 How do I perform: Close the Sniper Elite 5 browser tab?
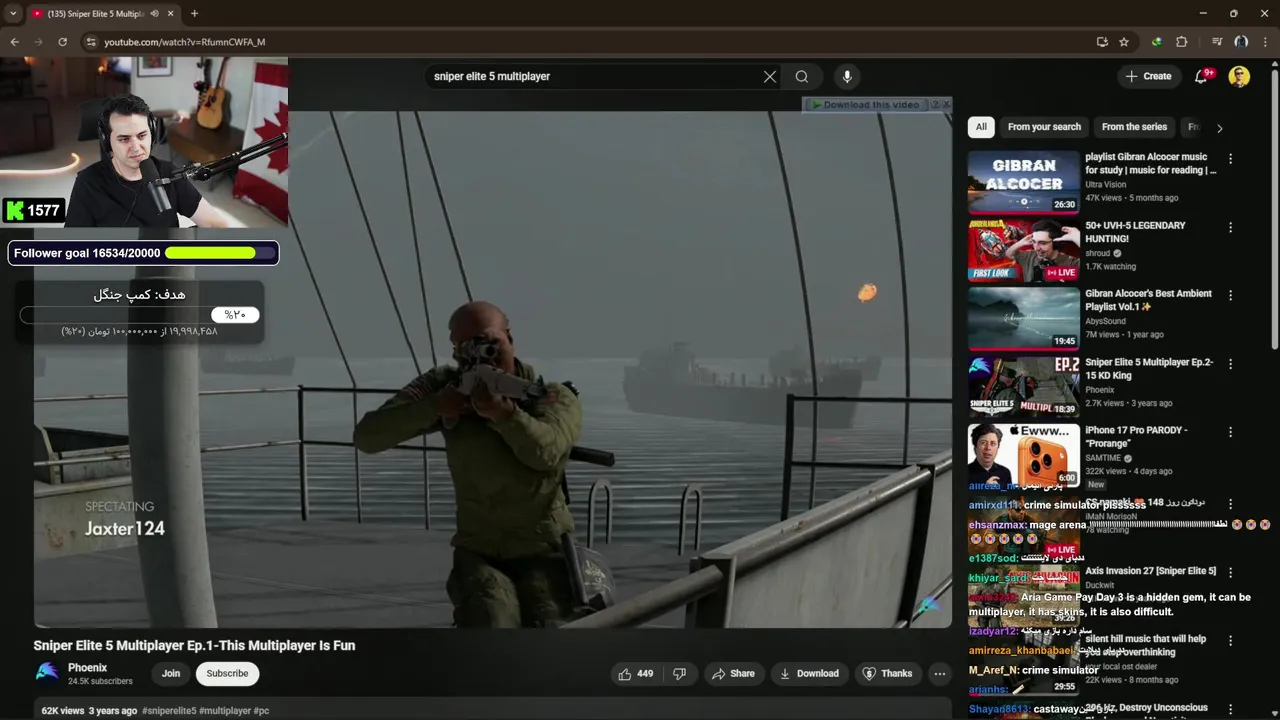[x=171, y=14]
